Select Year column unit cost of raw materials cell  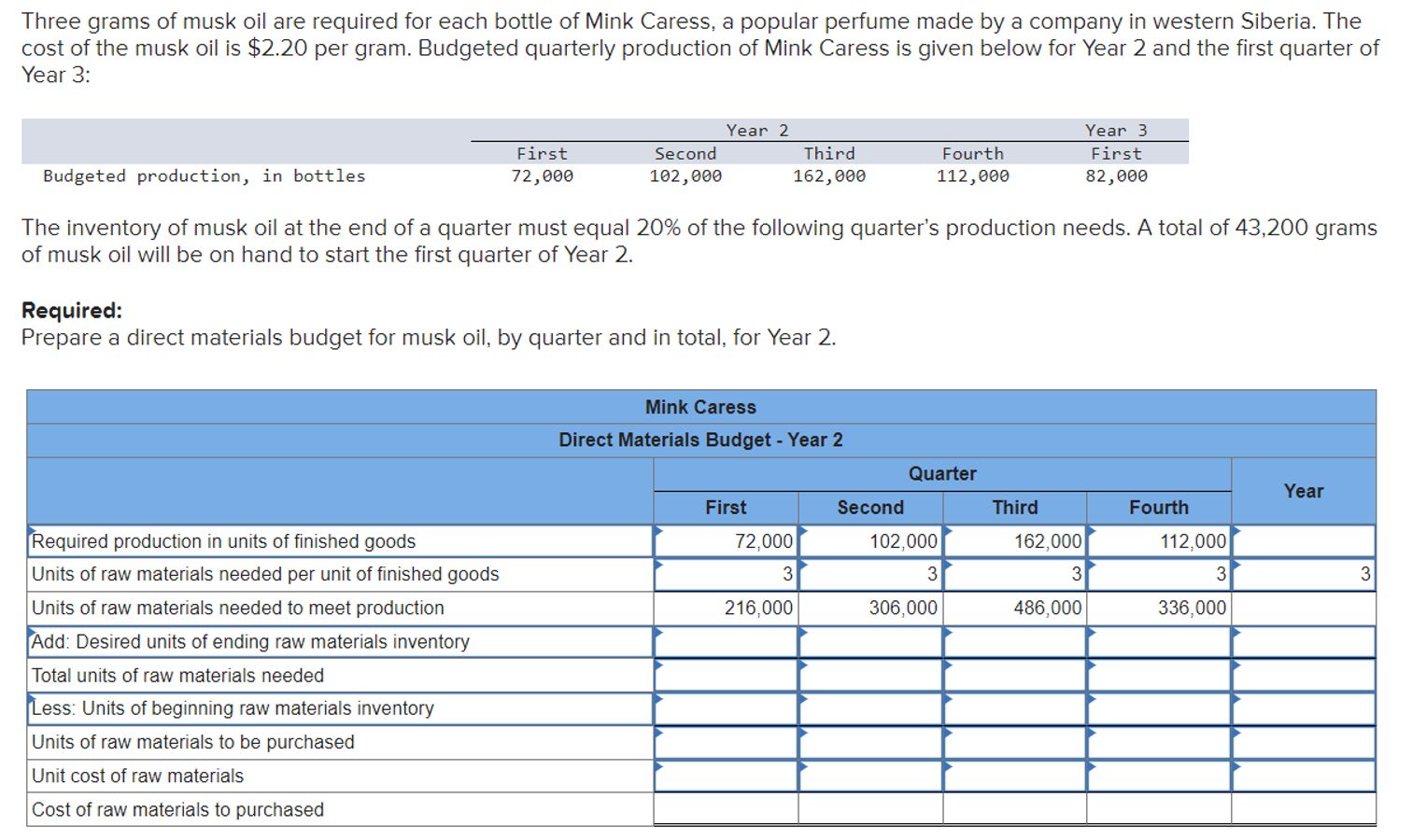[1304, 777]
